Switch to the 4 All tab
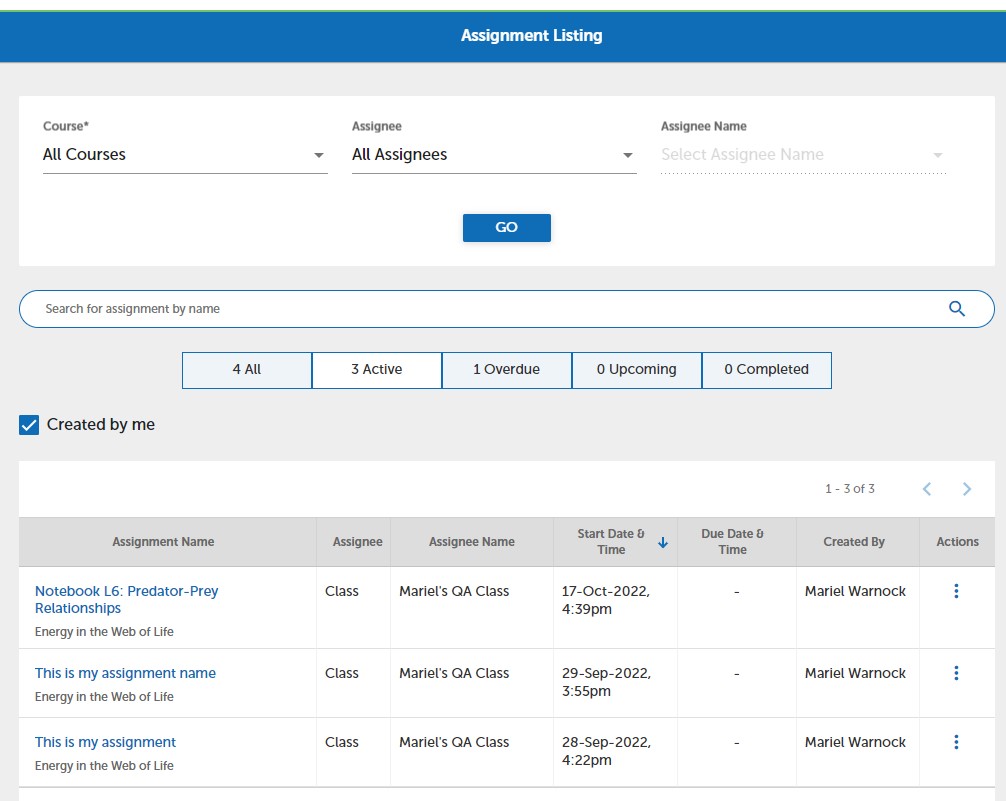 pyautogui.click(x=247, y=370)
